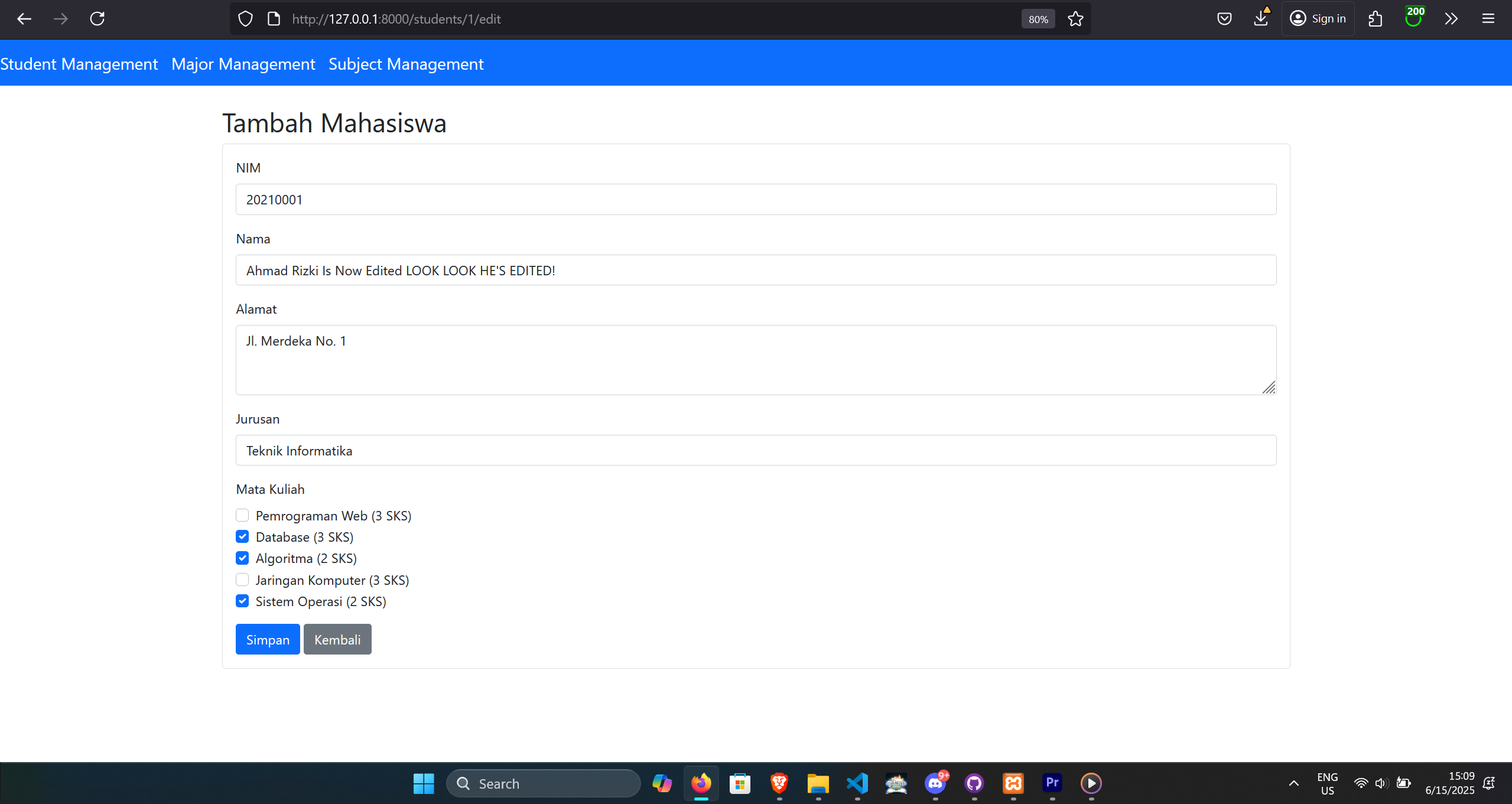Open Firefox hamburger application menu
This screenshot has width=1512, height=804.
point(1488,19)
